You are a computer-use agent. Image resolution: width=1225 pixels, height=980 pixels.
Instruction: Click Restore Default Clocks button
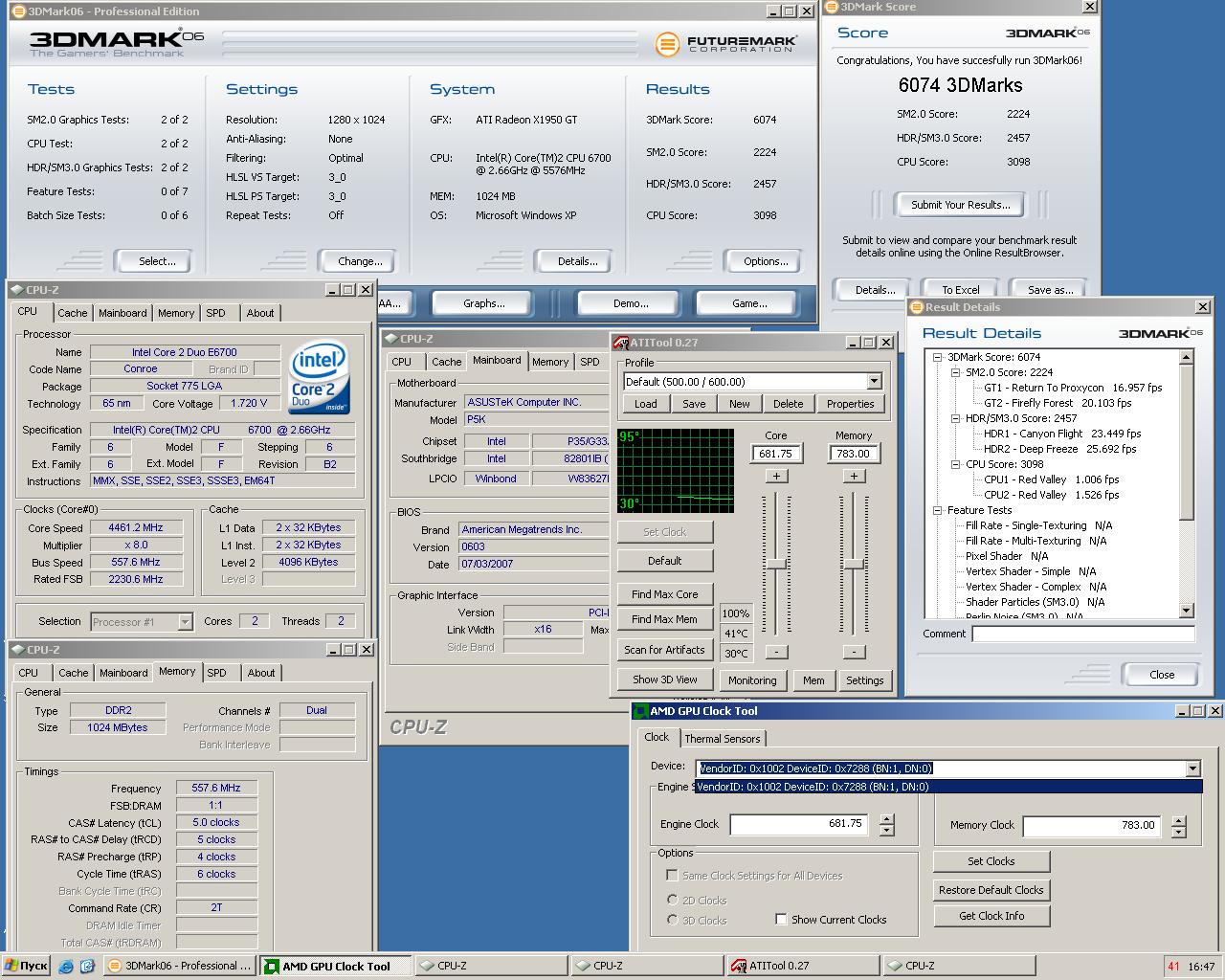click(x=991, y=890)
